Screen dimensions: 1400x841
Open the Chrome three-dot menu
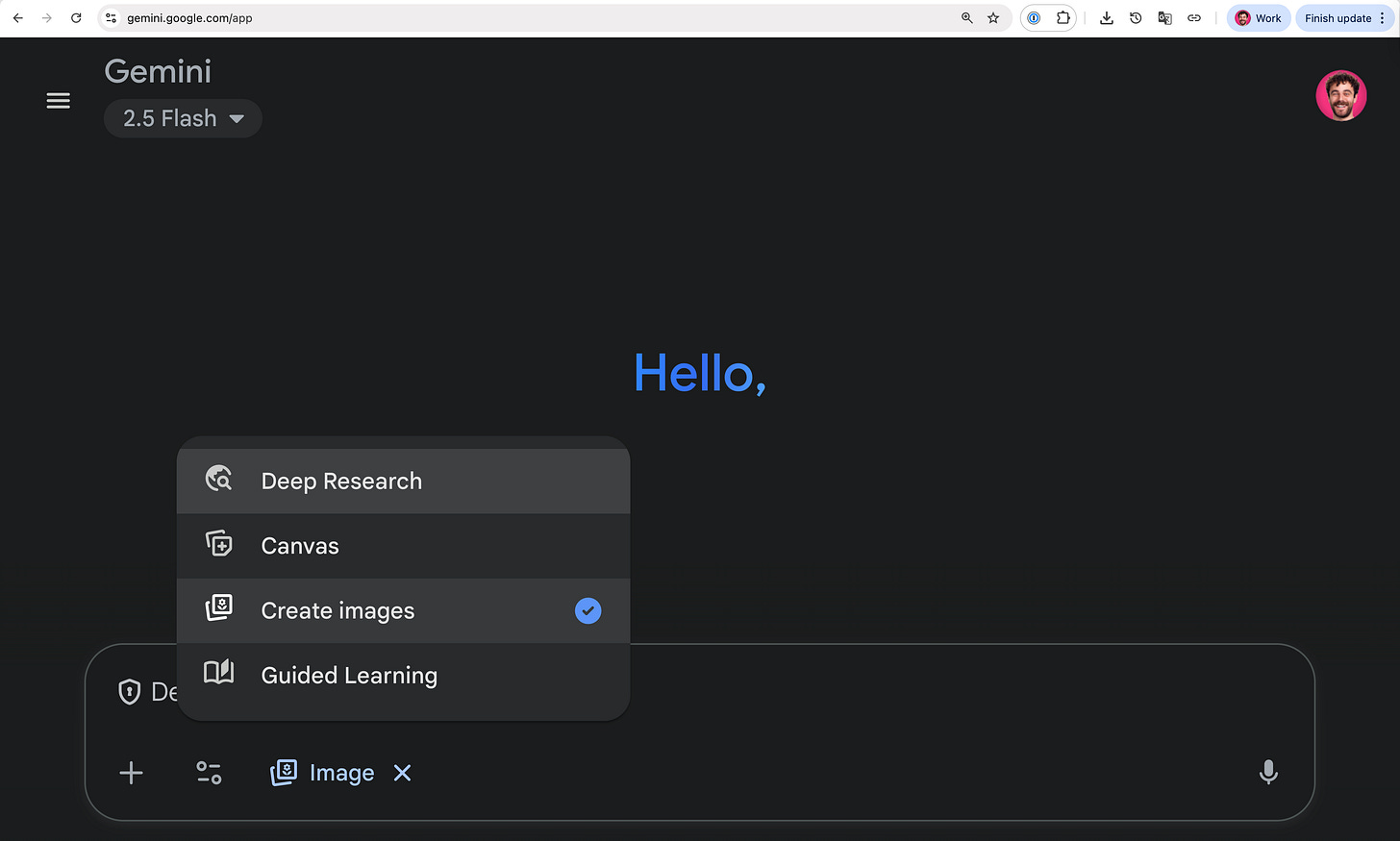click(1384, 17)
